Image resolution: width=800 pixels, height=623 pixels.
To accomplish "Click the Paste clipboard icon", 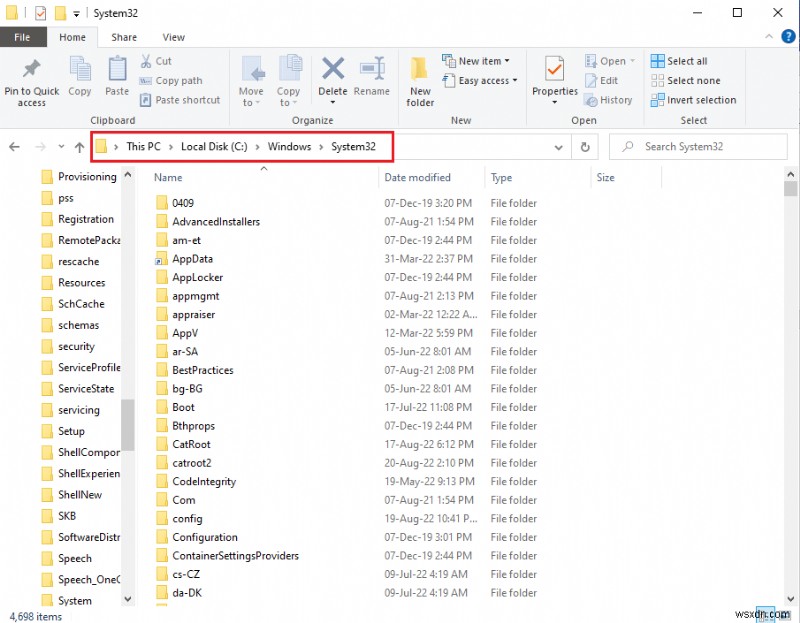I will click(x=117, y=69).
